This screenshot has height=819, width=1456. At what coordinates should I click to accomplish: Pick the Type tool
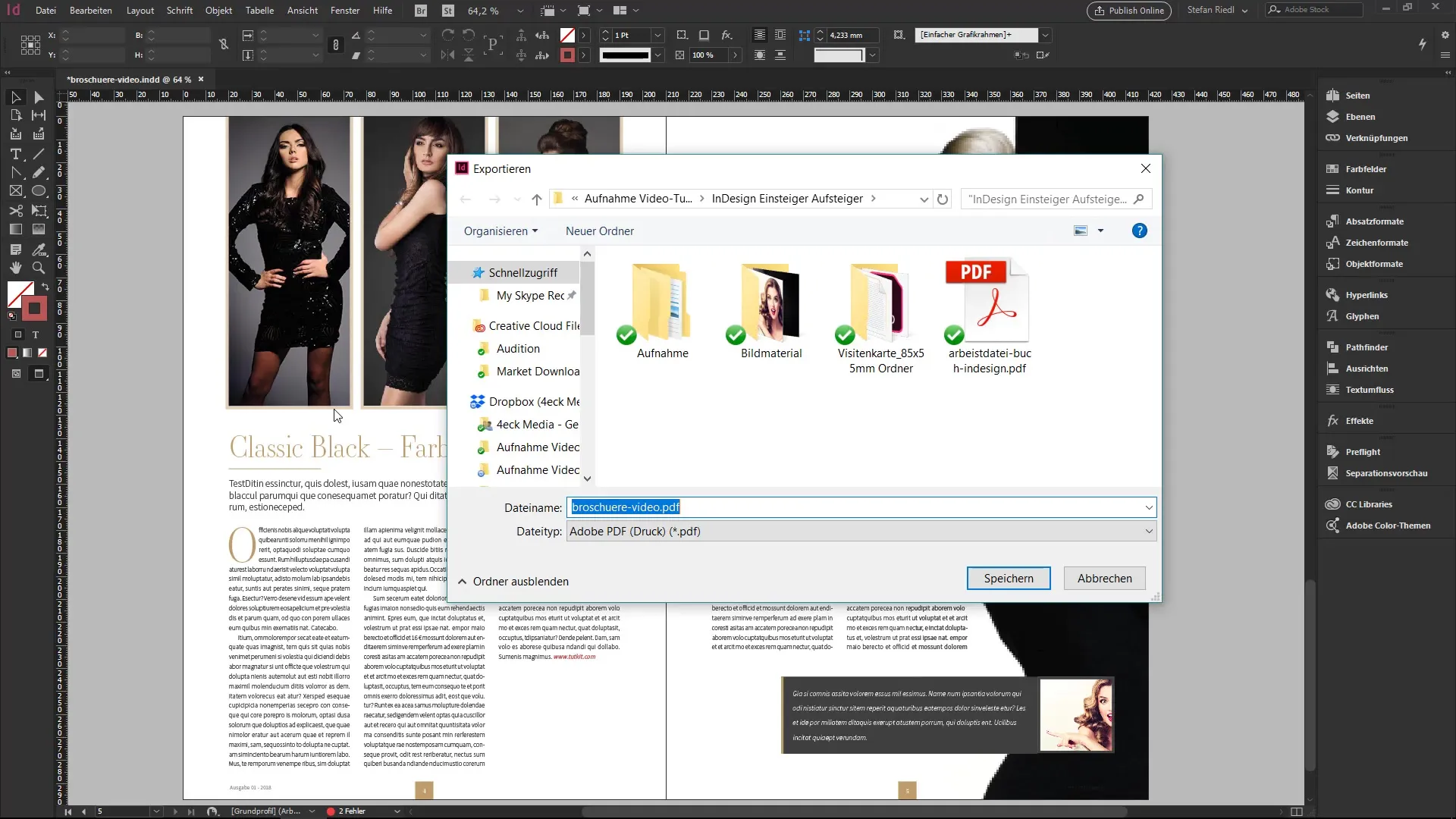[16, 154]
